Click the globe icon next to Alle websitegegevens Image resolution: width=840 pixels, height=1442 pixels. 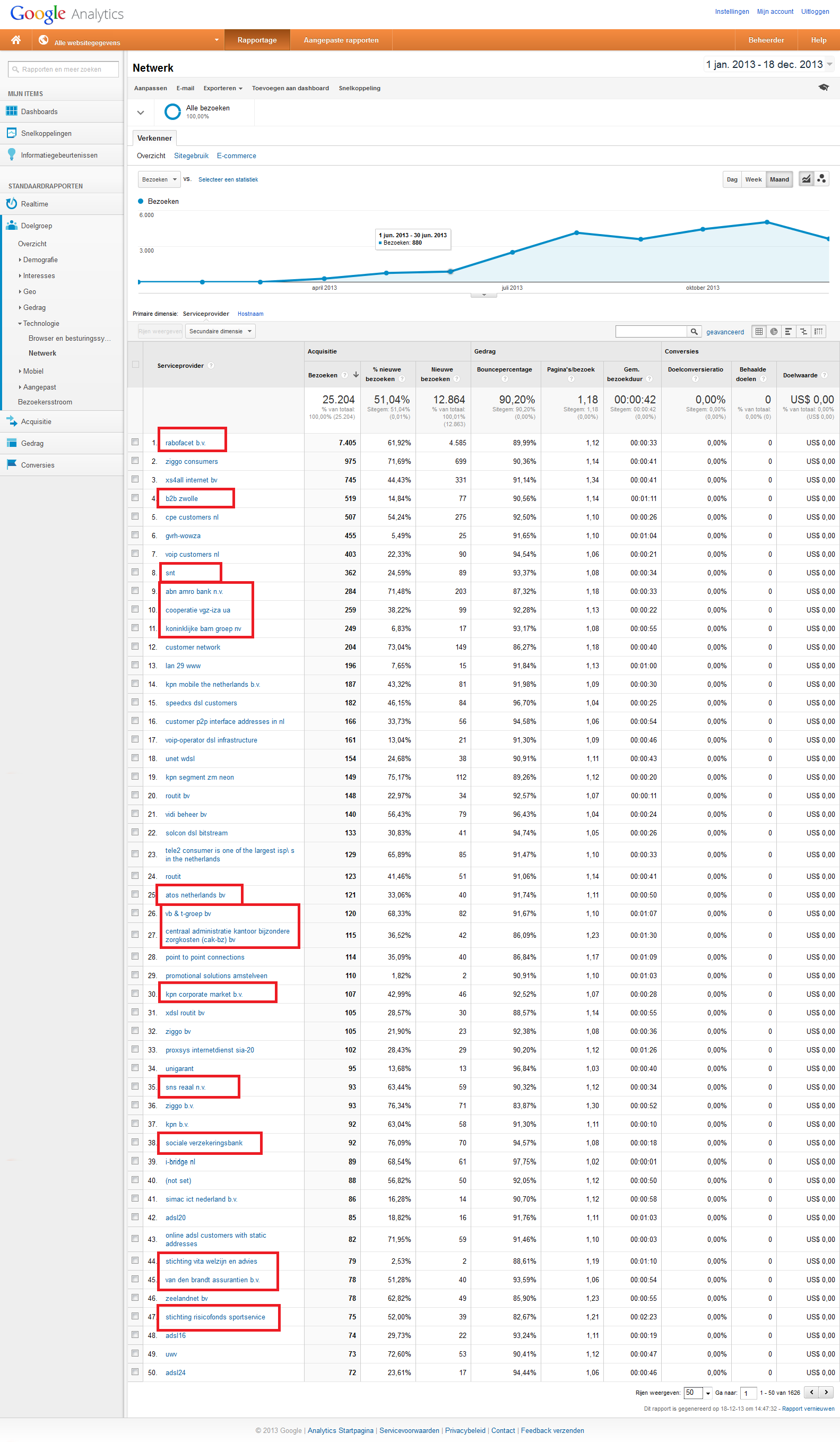[44, 40]
